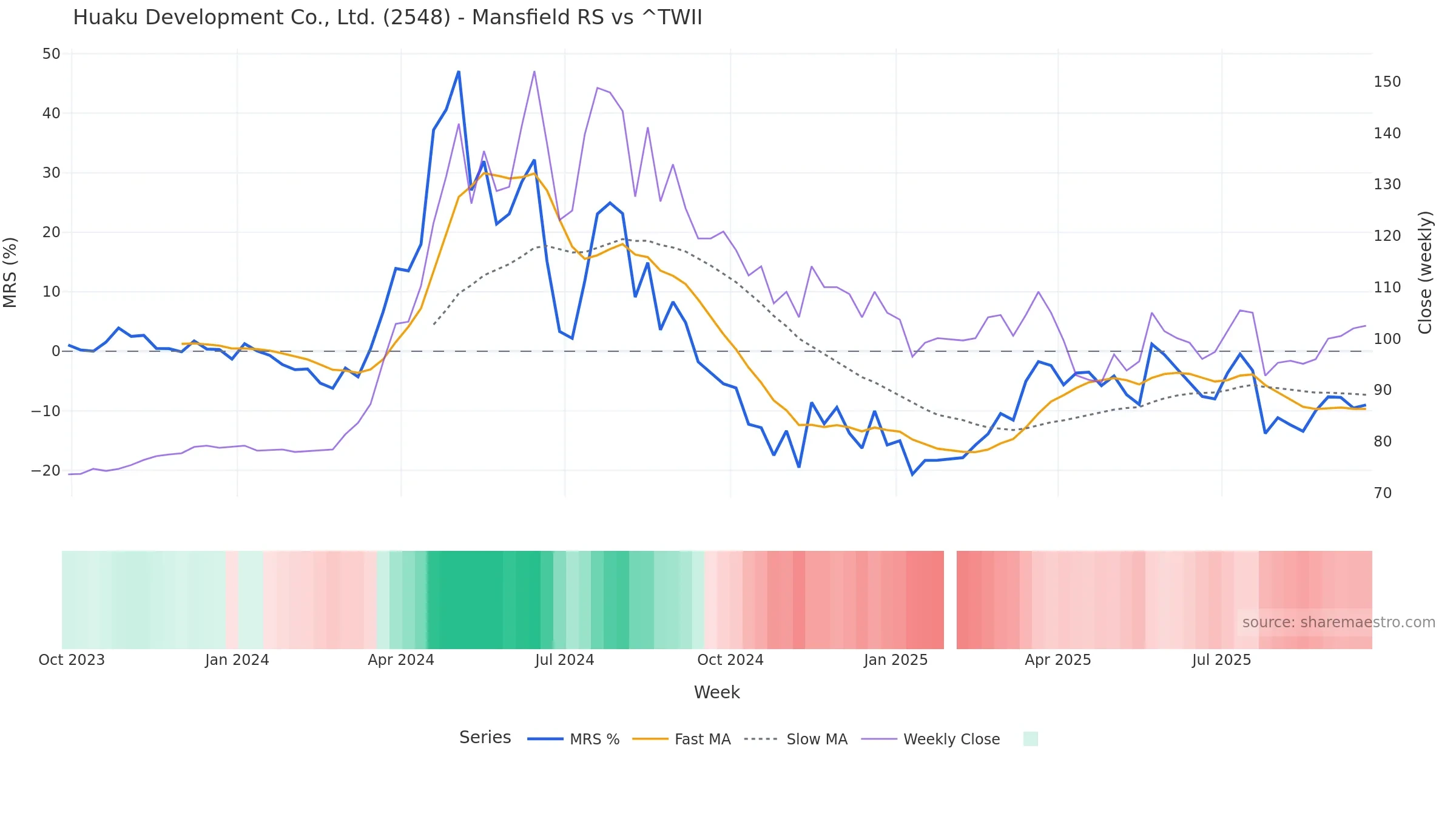Click the '50' tick on the MRS axis
Screen dimensions: 1456x819
click(x=52, y=54)
